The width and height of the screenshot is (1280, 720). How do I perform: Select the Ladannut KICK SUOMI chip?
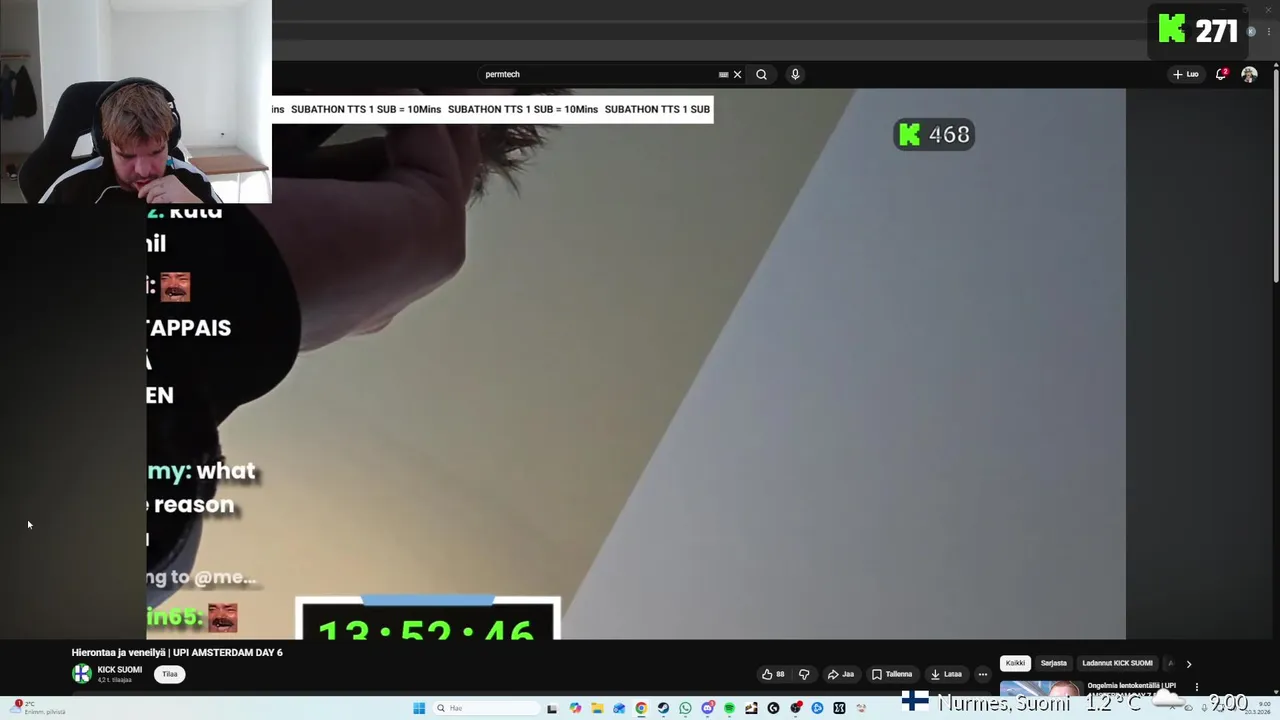pyautogui.click(x=1117, y=663)
